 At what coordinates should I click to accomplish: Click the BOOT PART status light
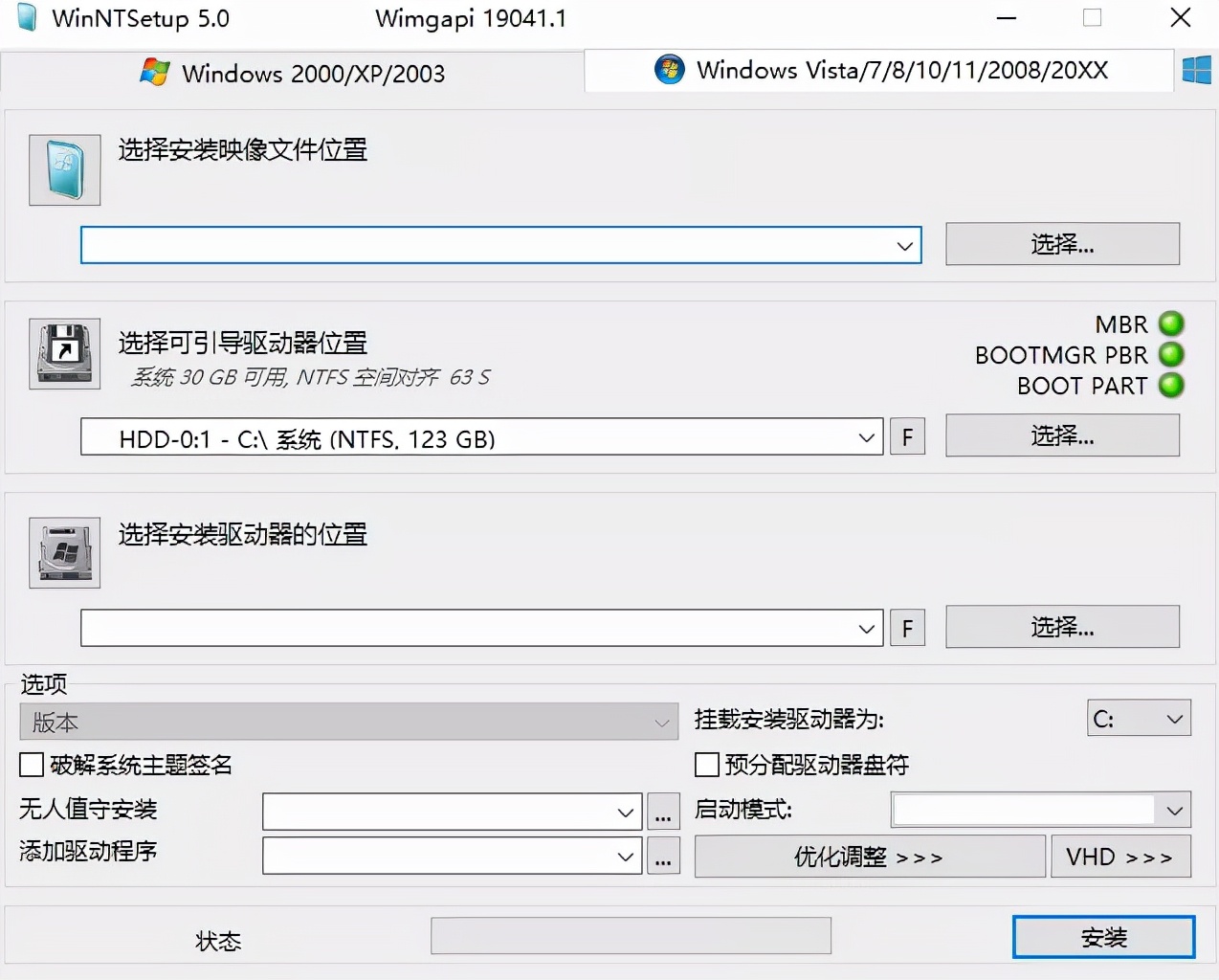1171,387
